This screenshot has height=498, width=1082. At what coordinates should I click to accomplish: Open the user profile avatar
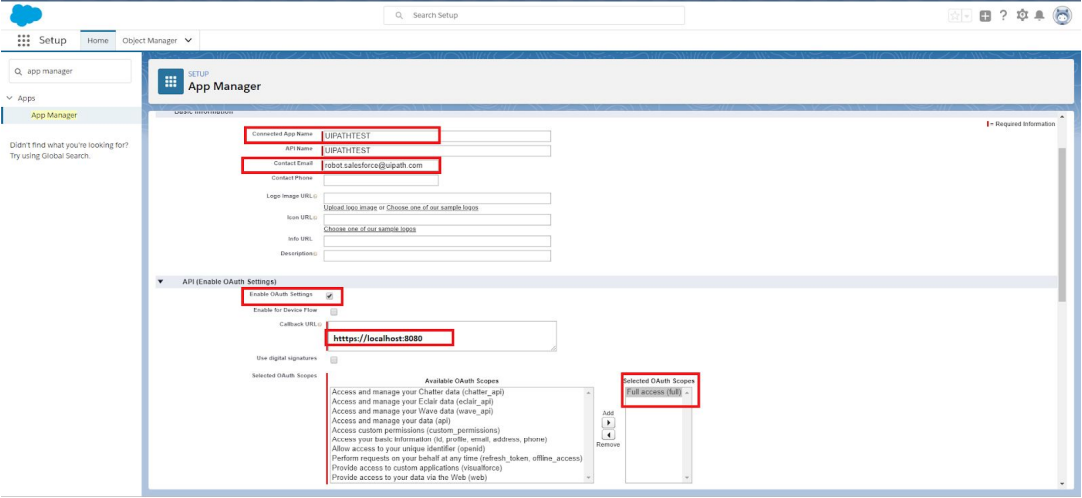[1062, 16]
